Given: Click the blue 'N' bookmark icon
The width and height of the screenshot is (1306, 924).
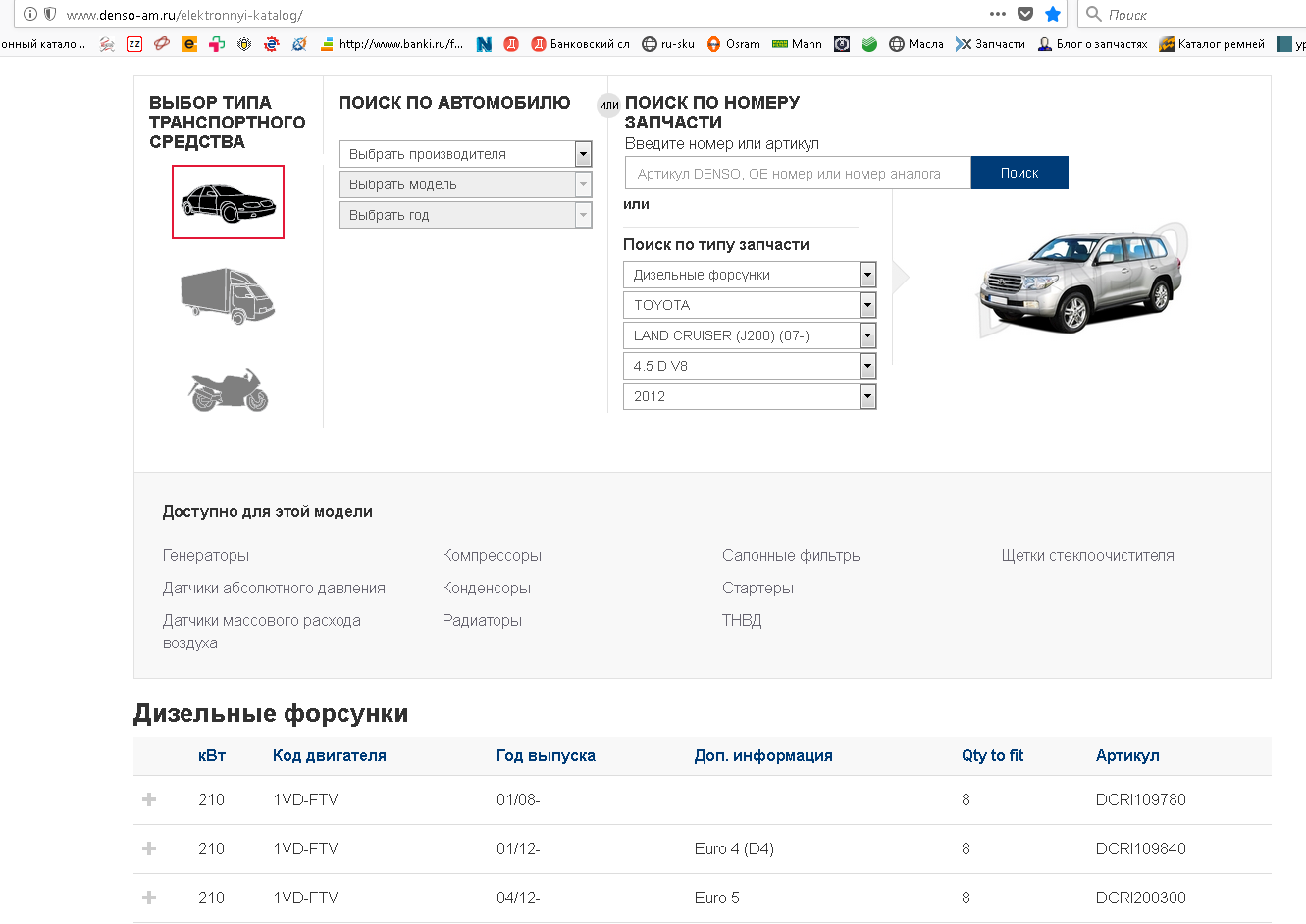Looking at the screenshot, I should pyautogui.click(x=484, y=44).
